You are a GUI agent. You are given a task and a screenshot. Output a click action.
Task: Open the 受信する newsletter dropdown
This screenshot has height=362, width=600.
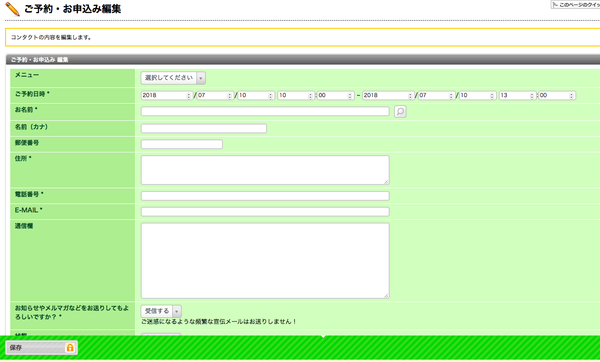[161, 311]
